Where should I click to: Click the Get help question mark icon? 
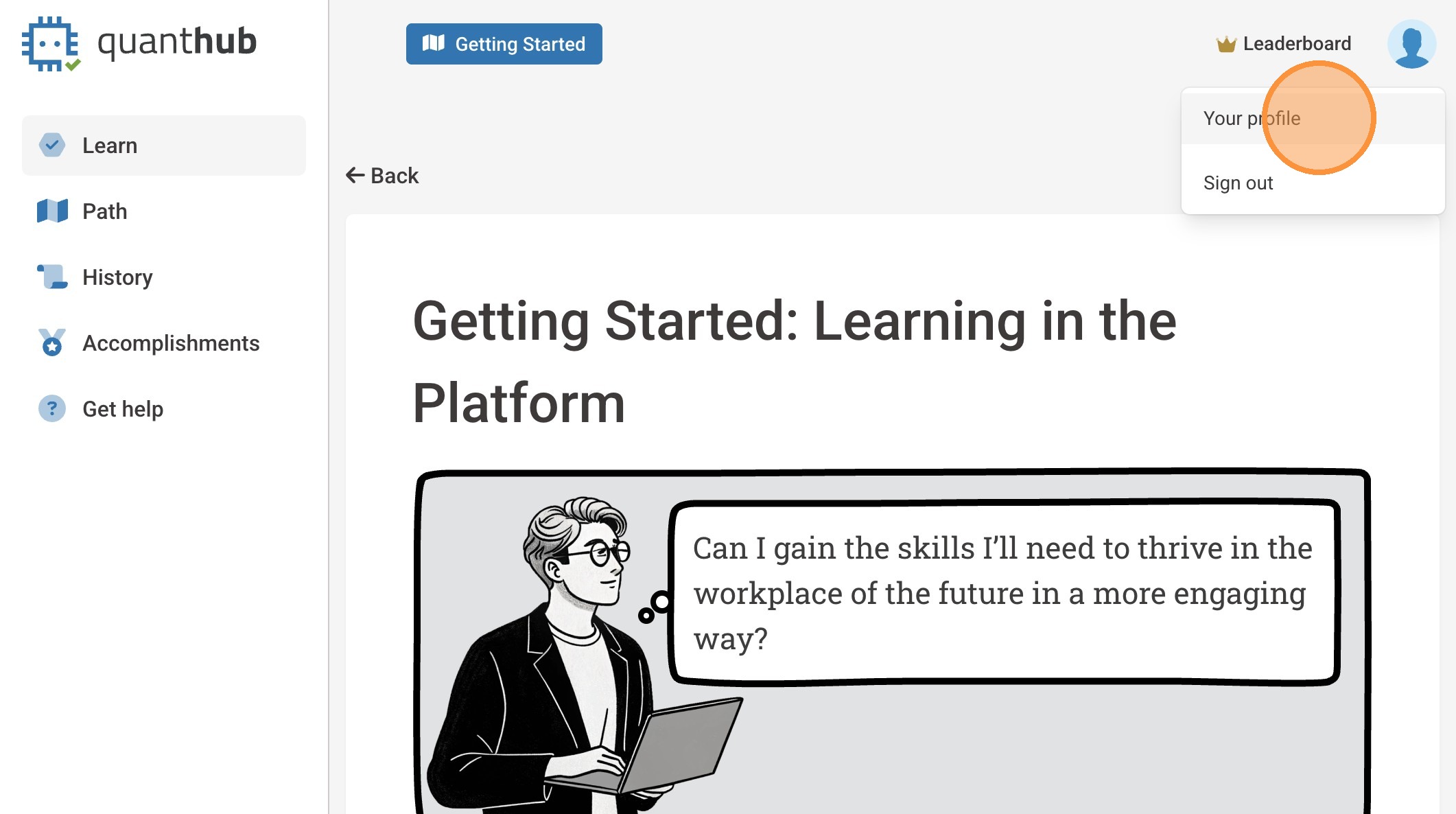[x=52, y=408]
